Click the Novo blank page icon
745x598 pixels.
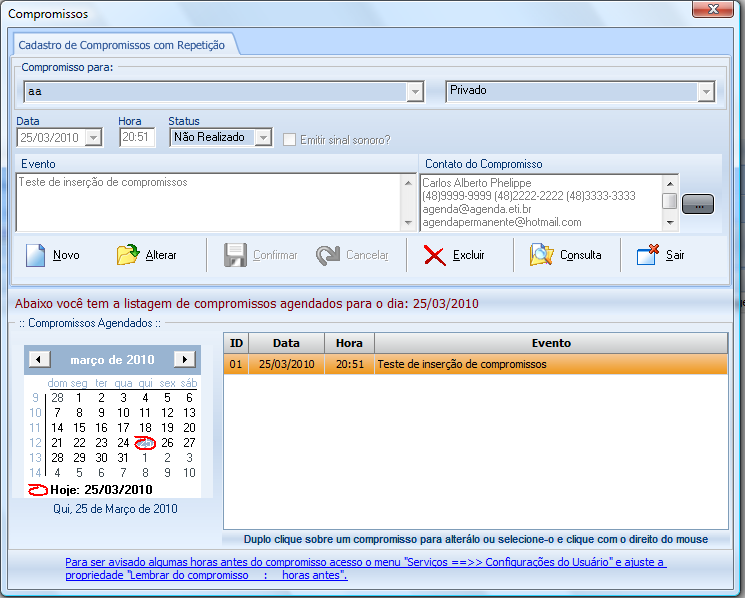coord(35,255)
